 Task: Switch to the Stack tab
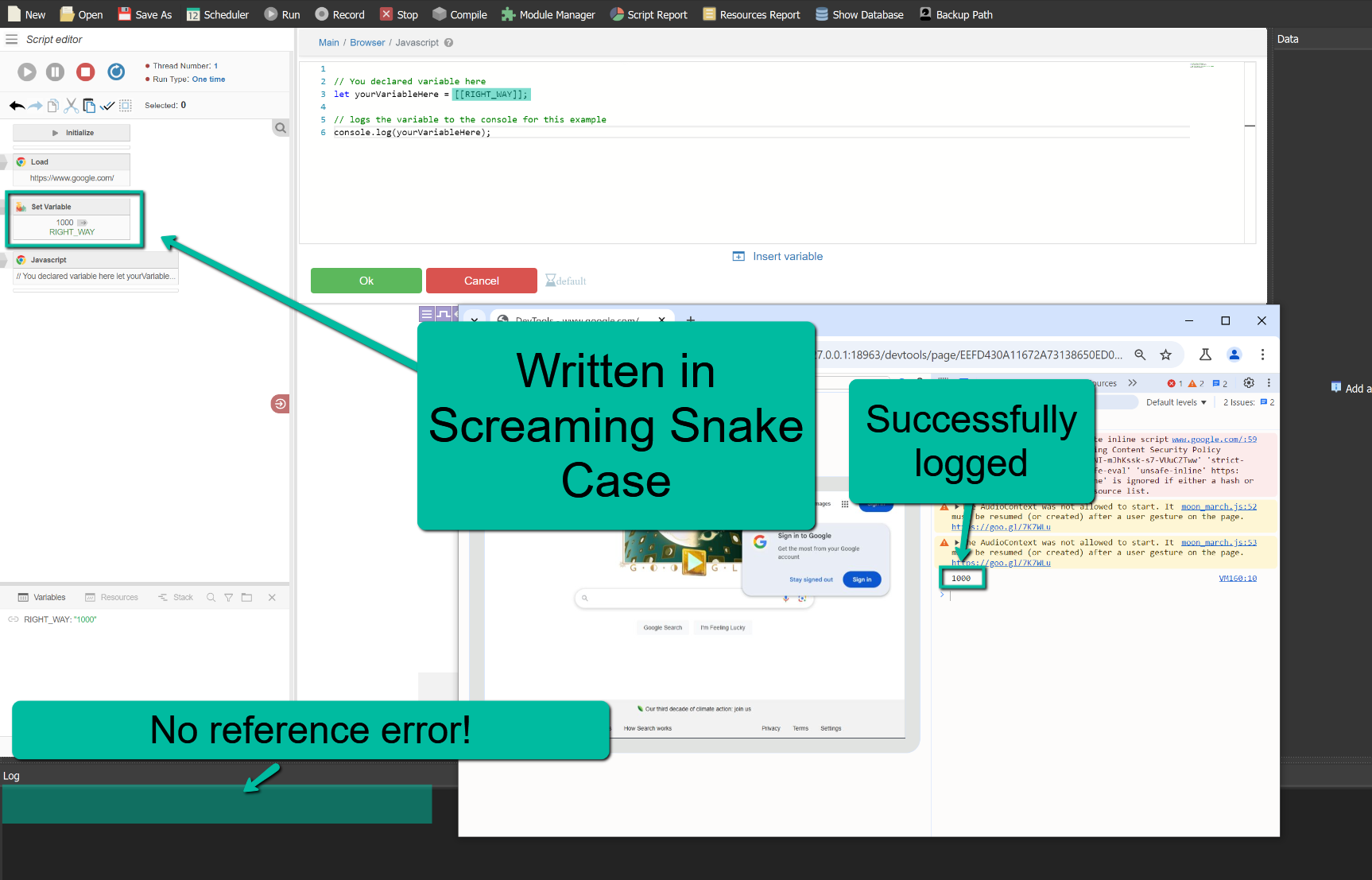click(176, 598)
